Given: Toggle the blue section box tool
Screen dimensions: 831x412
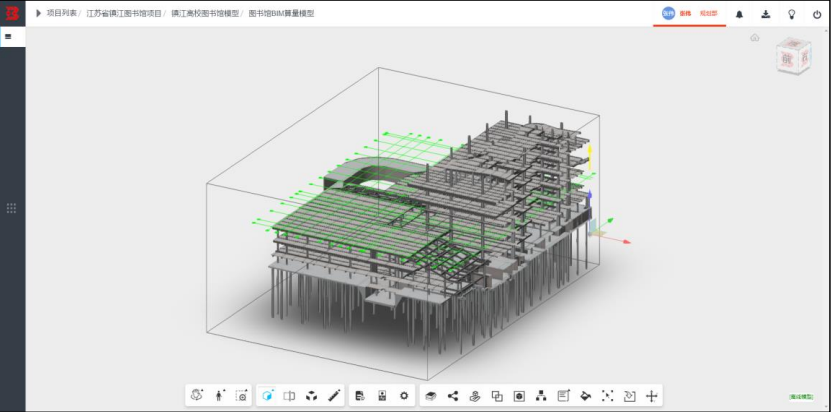Looking at the screenshot, I should [x=268, y=396].
